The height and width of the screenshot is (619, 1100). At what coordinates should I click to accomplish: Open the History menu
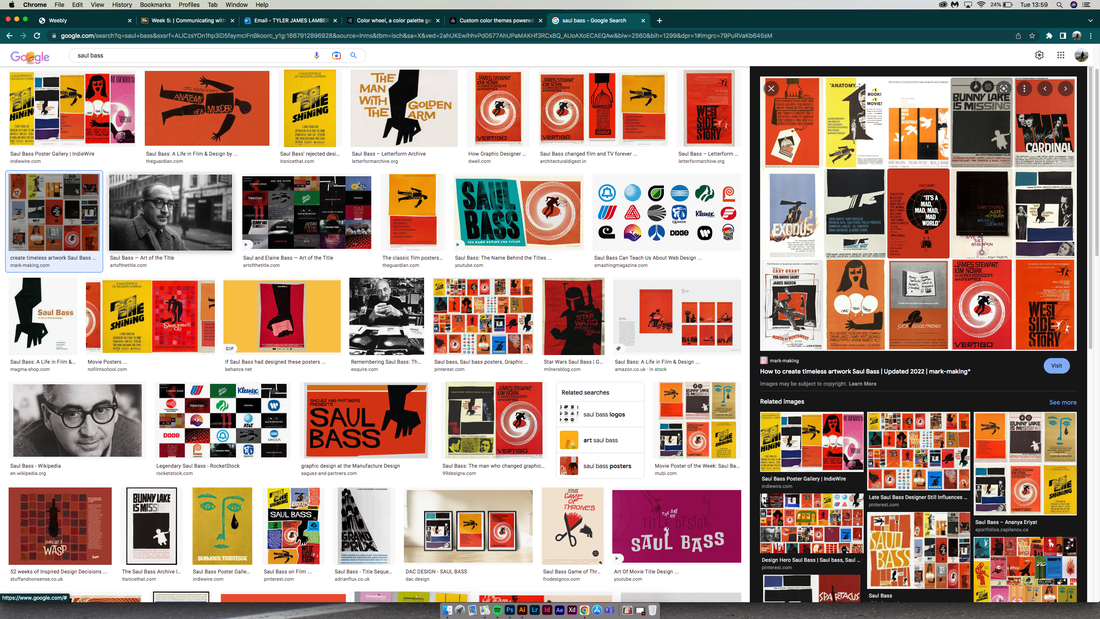[121, 4]
